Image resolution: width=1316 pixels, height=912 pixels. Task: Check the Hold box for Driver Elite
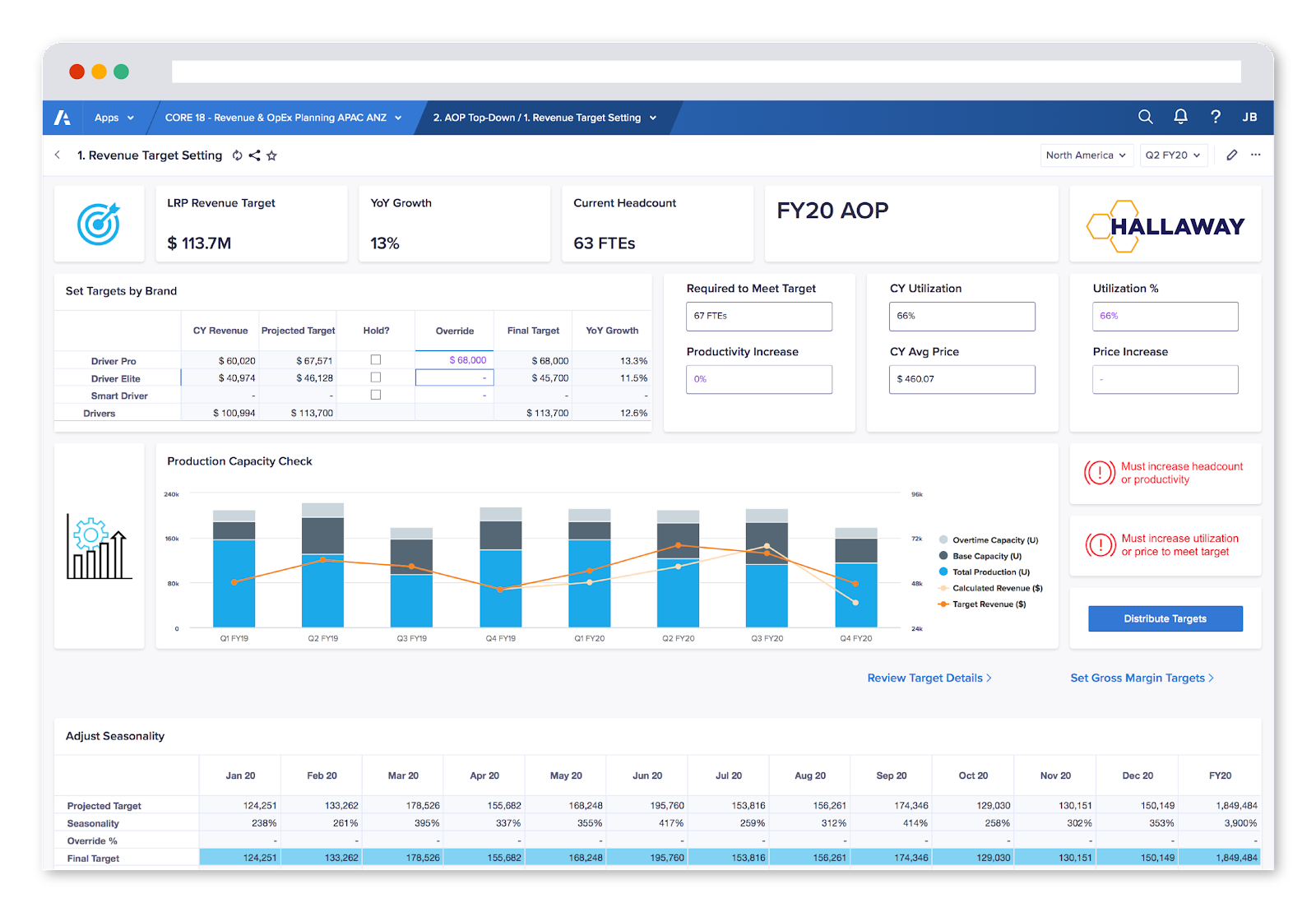376,377
